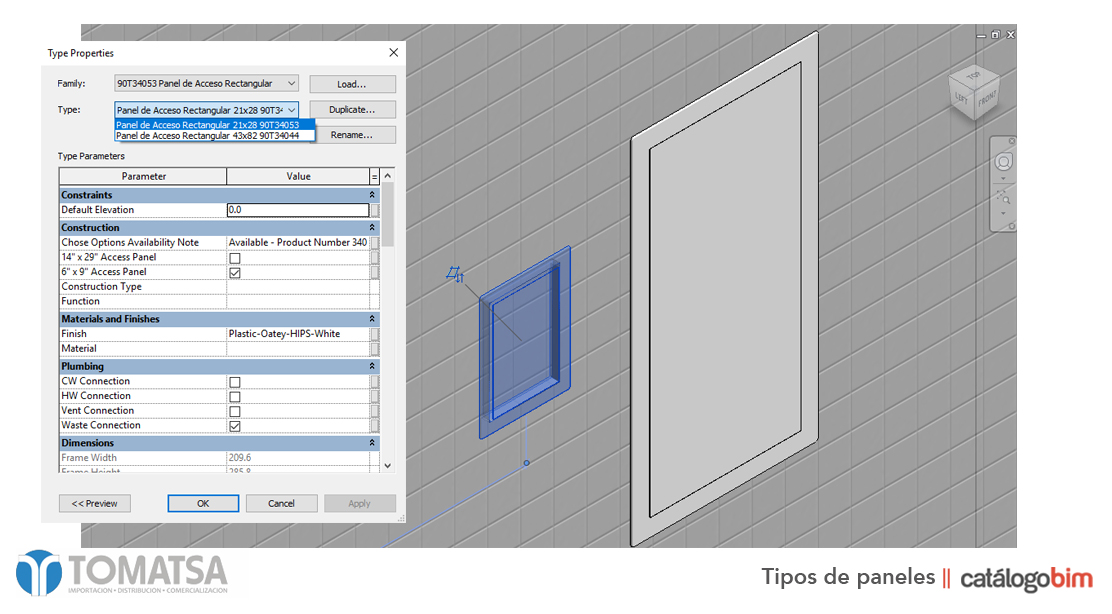Open the Family dropdown list
The image size is (1112, 614).
pyautogui.click(x=291, y=84)
